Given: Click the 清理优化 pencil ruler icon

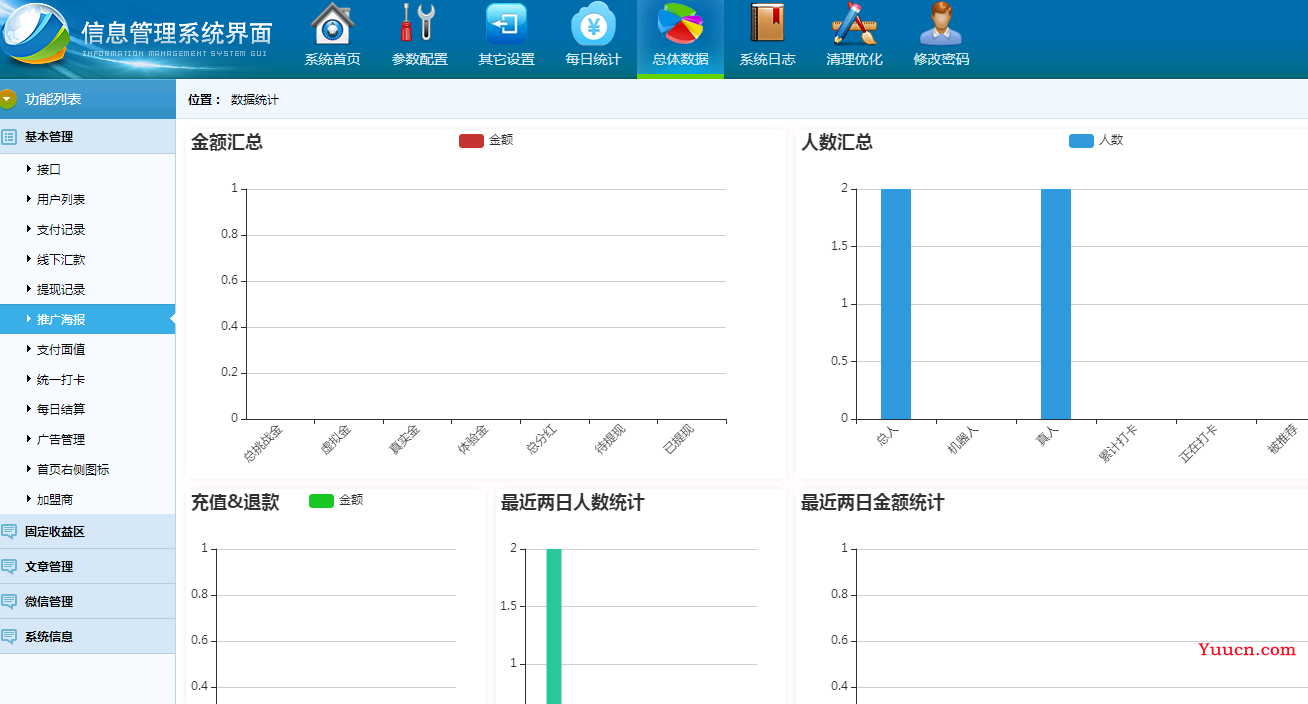Looking at the screenshot, I should [x=854, y=24].
